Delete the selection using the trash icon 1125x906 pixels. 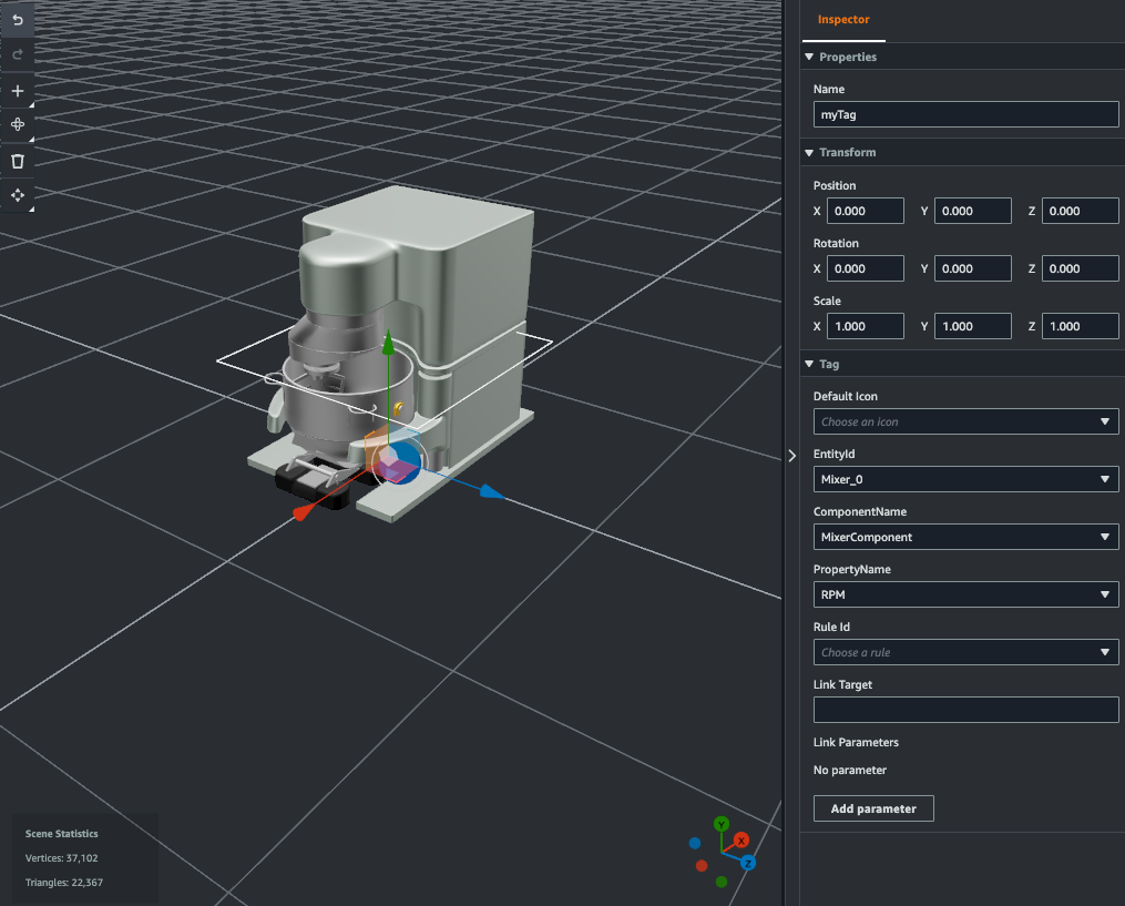[x=17, y=161]
